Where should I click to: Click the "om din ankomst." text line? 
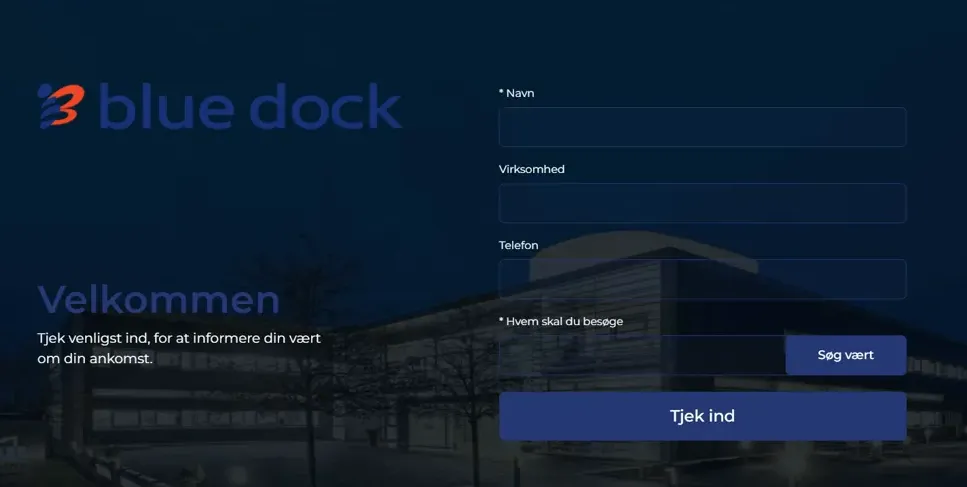click(95, 359)
